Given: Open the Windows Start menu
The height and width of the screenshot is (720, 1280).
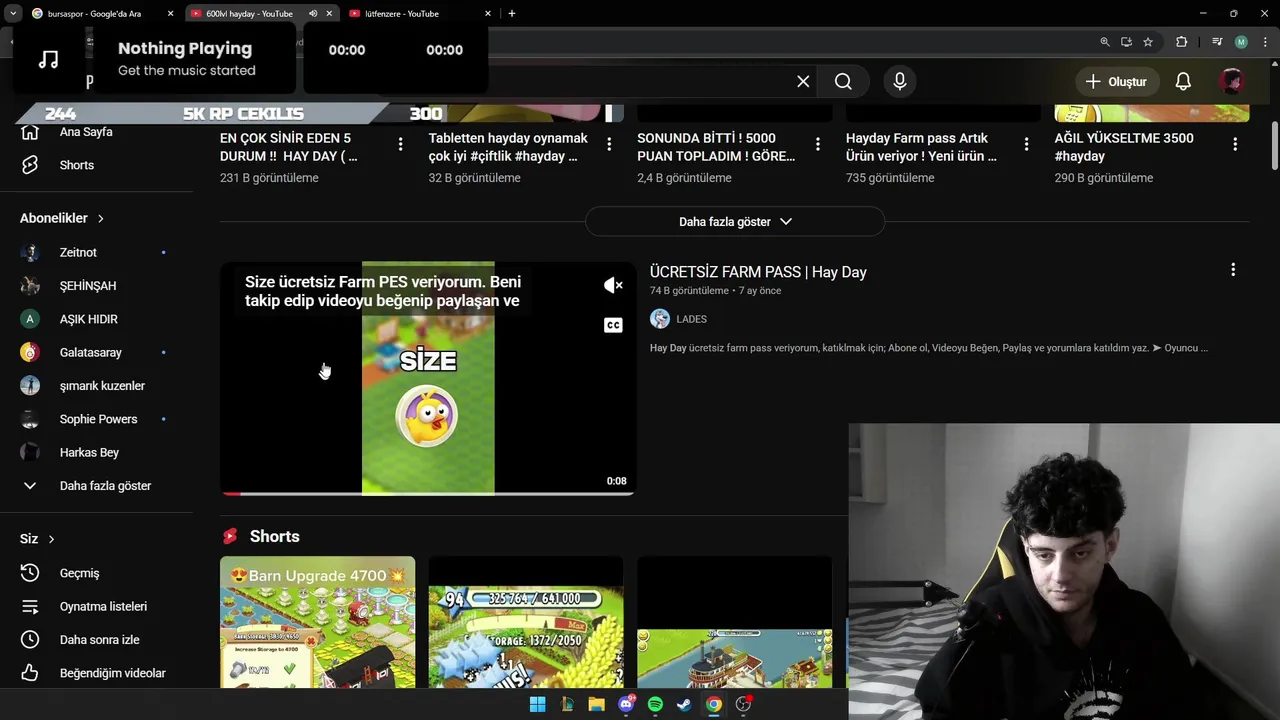Looking at the screenshot, I should pyautogui.click(x=537, y=705).
